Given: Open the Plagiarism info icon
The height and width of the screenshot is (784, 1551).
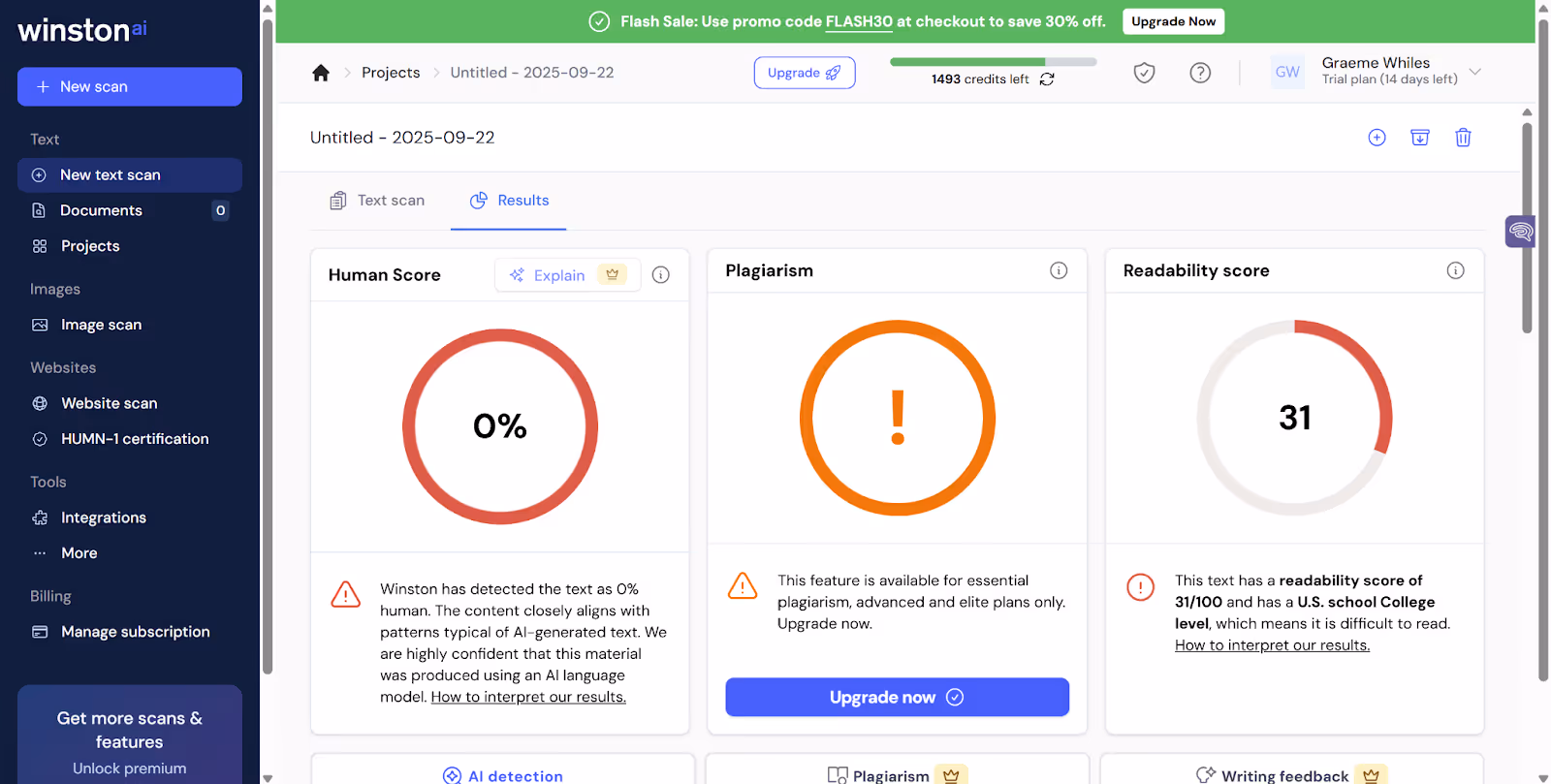Looking at the screenshot, I should coord(1059,270).
